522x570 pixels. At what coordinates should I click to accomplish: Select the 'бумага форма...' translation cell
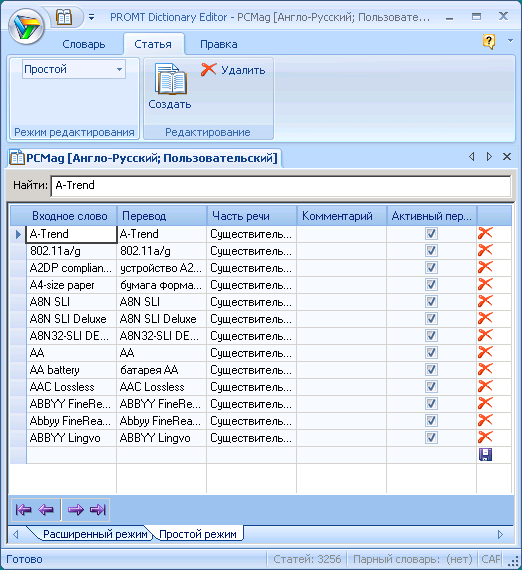(162, 285)
